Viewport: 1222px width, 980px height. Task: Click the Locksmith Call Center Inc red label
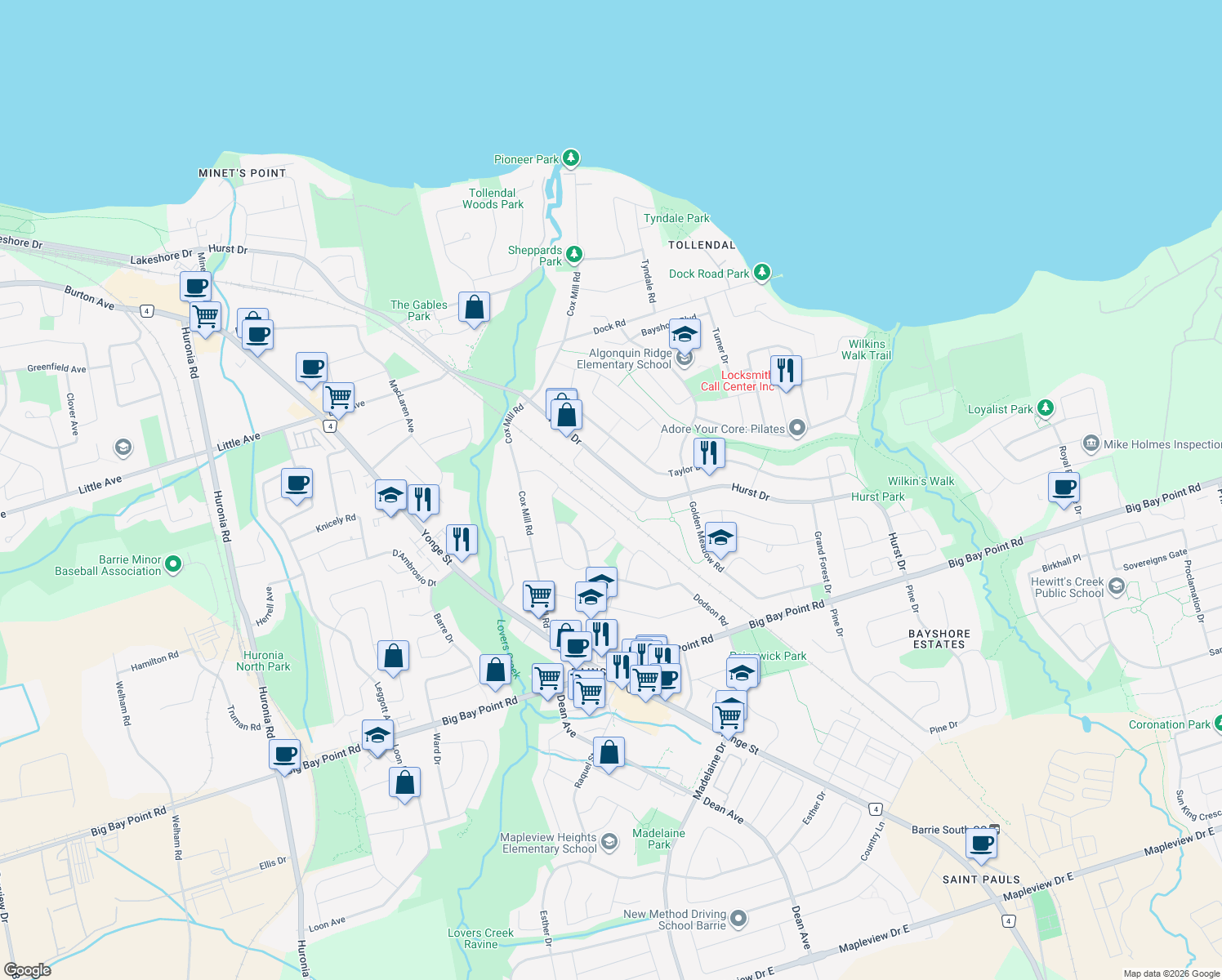[x=738, y=380]
